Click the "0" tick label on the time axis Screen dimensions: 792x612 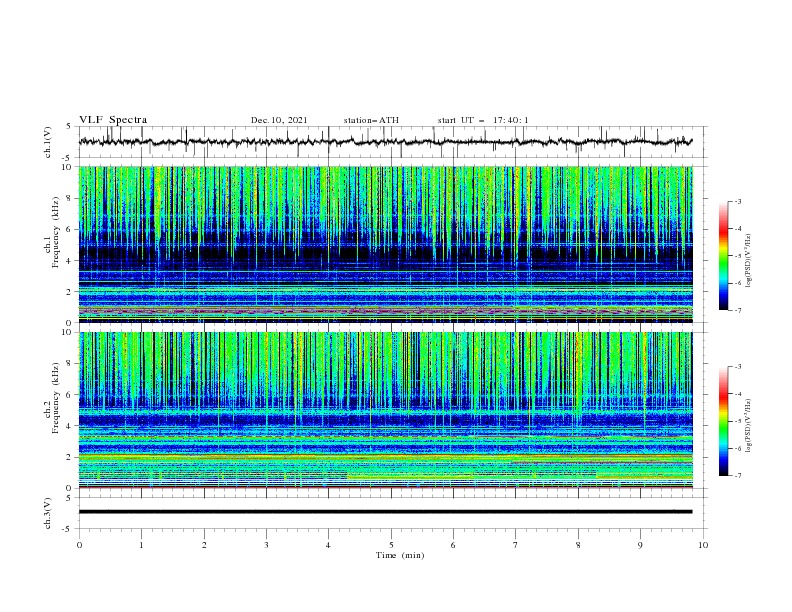point(79,545)
